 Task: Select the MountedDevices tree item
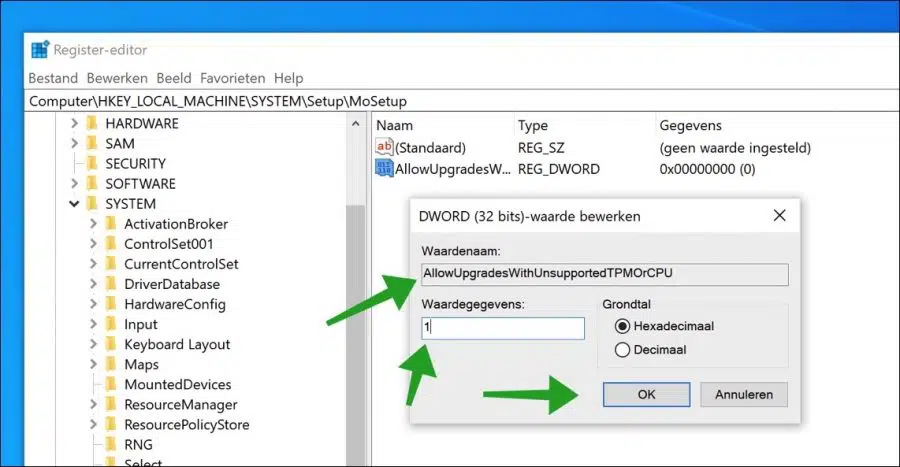tap(178, 384)
